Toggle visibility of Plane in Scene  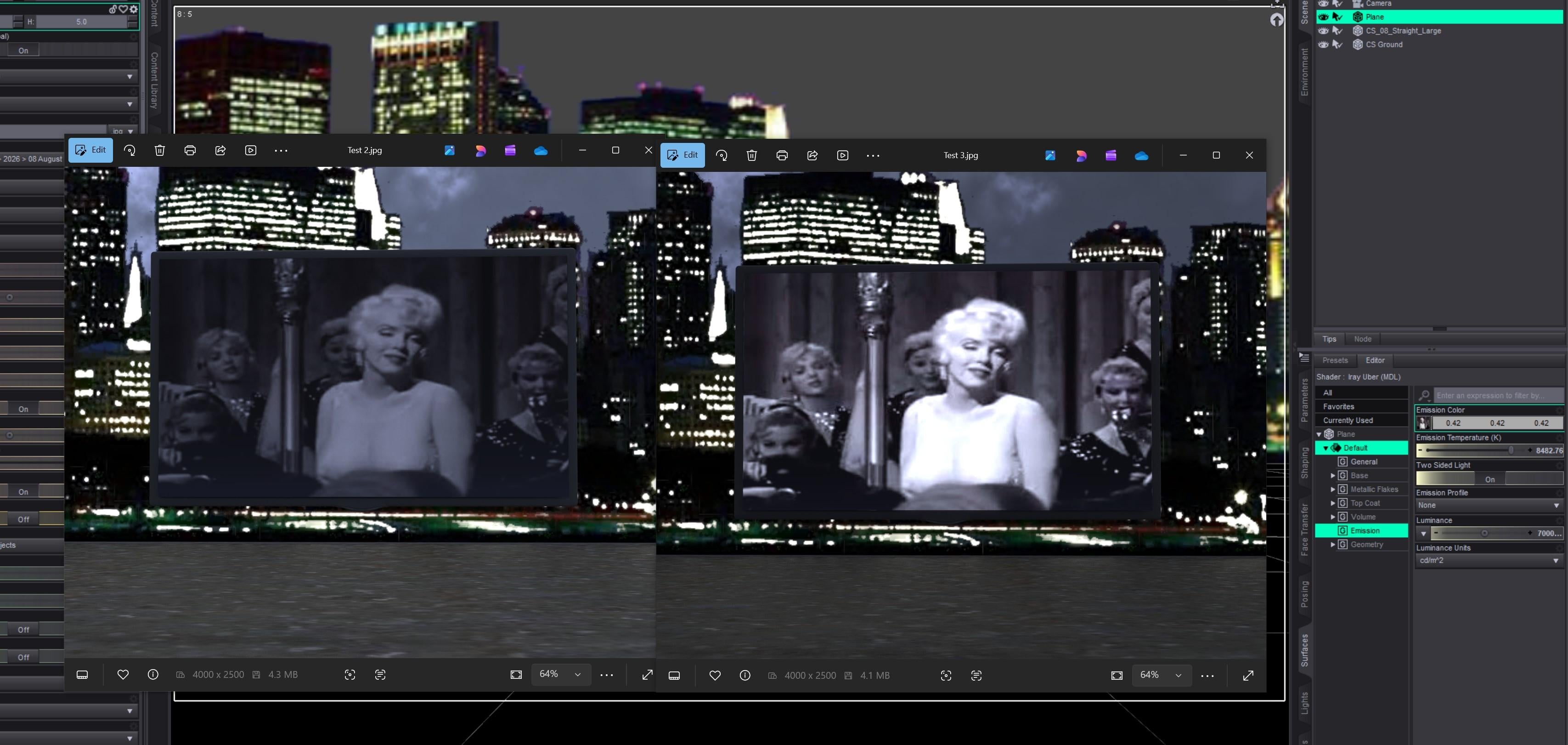pyautogui.click(x=1323, y=17)
